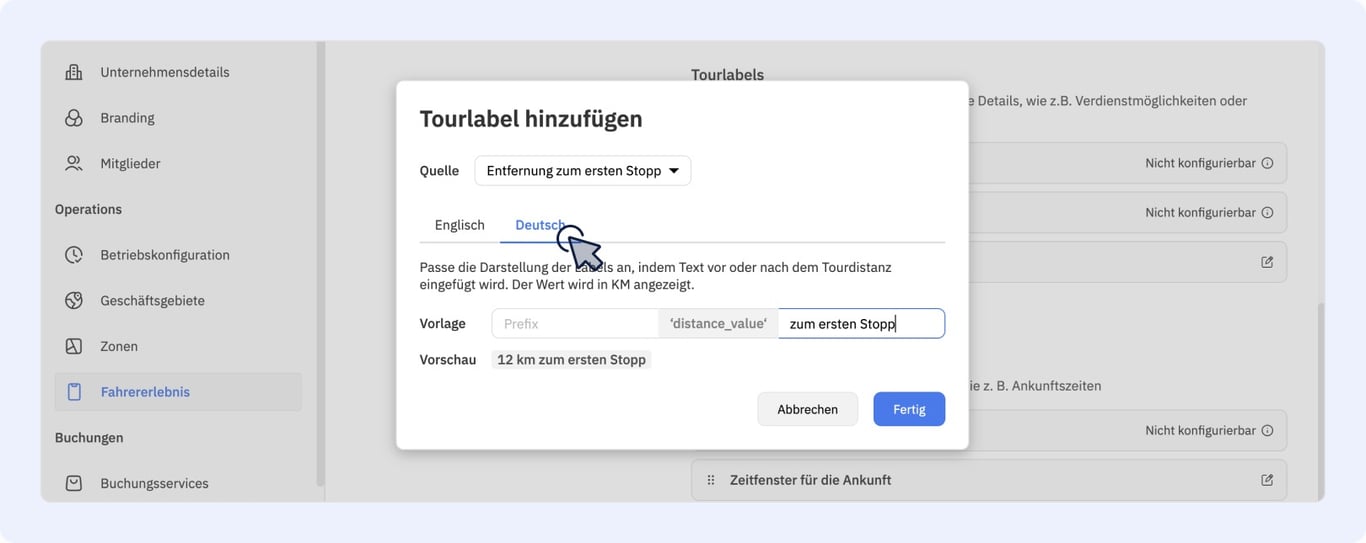This screenshot has height=543, width=1366.
Task: Click the Unternehmensdetails building icon
Action: [x=74, y=72]
